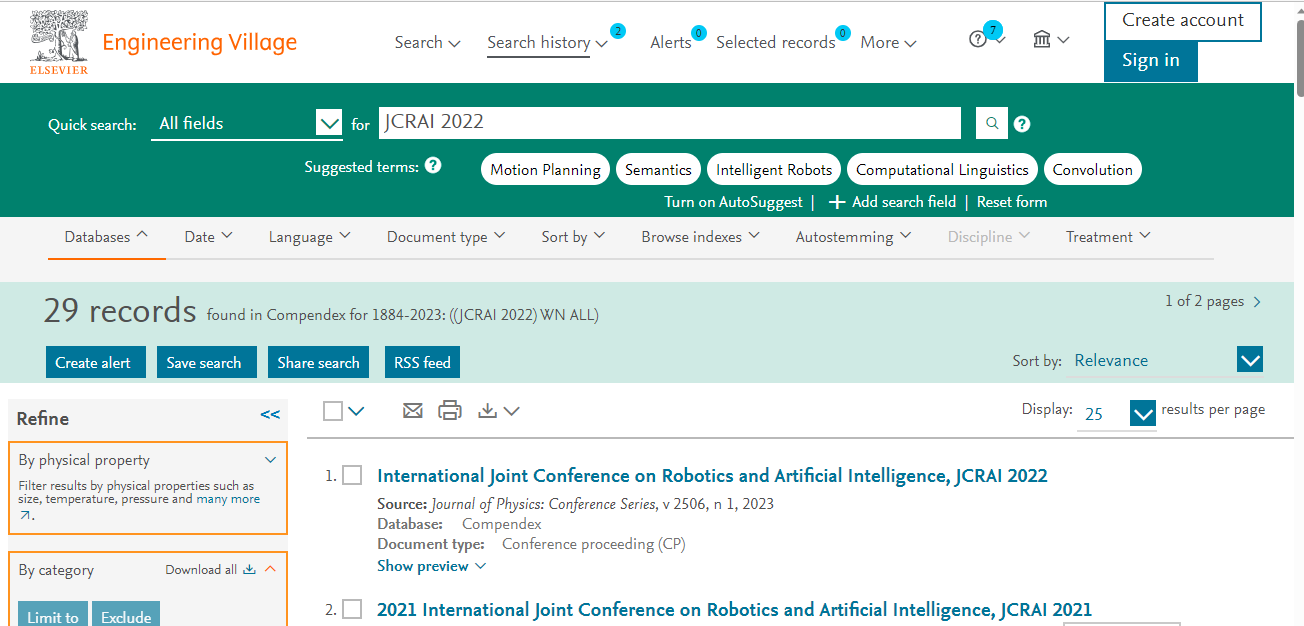Click the quick search text field
Viewport: 1304px width, 626px height.
pyautogui.click(x=669, y=123)
